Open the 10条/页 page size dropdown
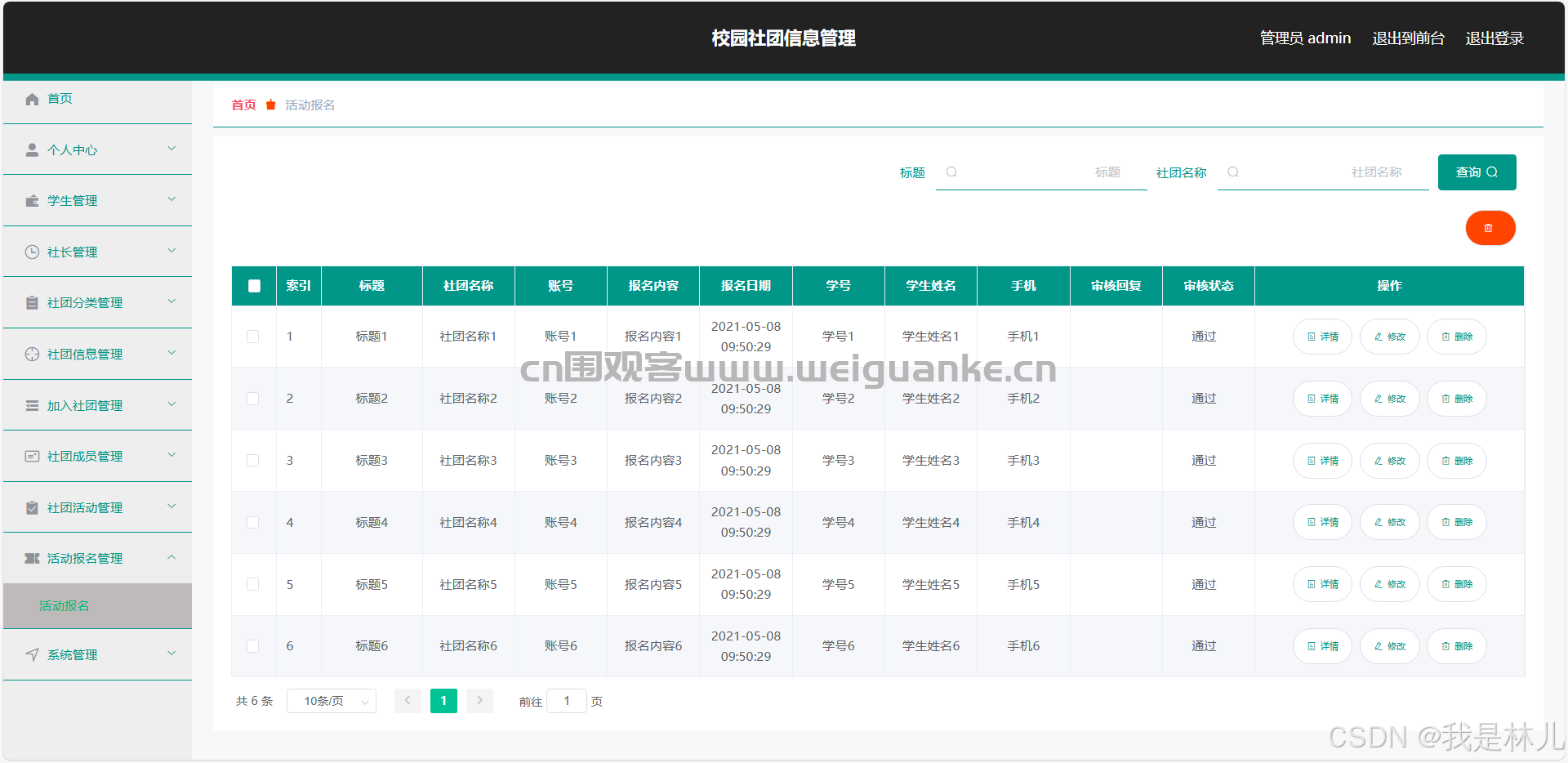Image resolution: width=1568 pixels, height=763 pixels. (x=332, y=701)
